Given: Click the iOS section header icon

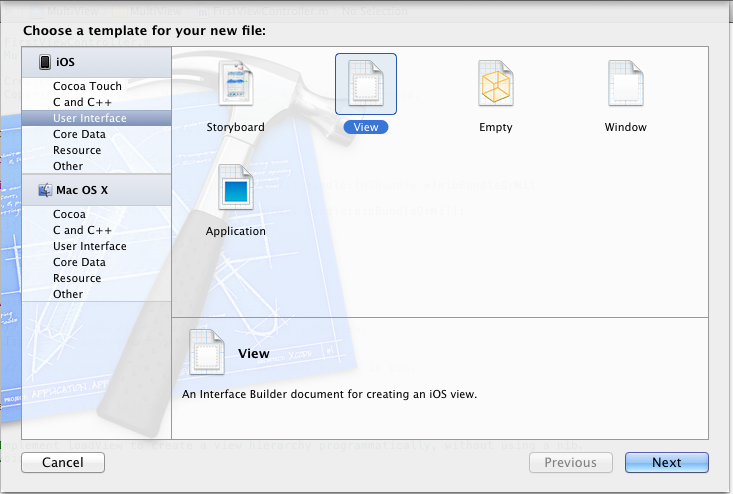Looking at the screenshot, I should pyautogui.click(x=45, y=62).
